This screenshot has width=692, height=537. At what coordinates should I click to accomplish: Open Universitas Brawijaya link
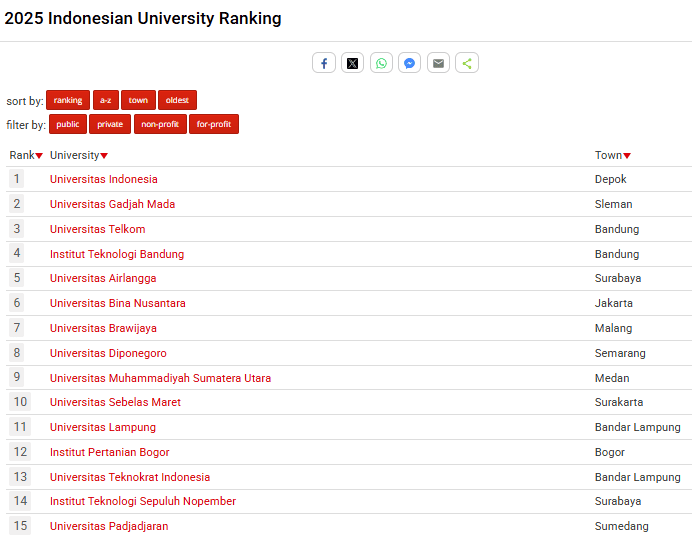point(103,328)
